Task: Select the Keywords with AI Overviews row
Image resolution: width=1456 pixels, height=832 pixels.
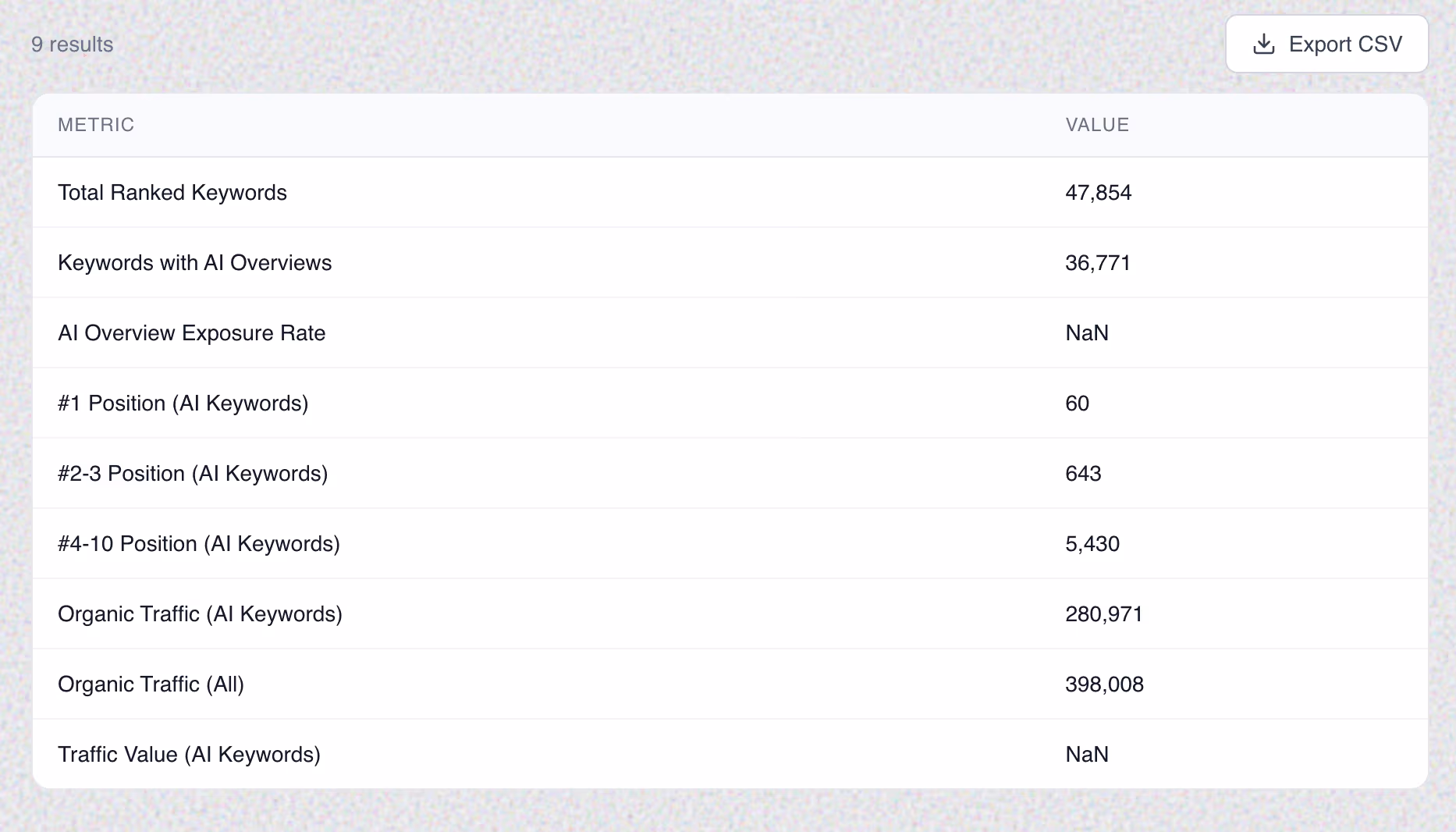Action: click(730, 263)
